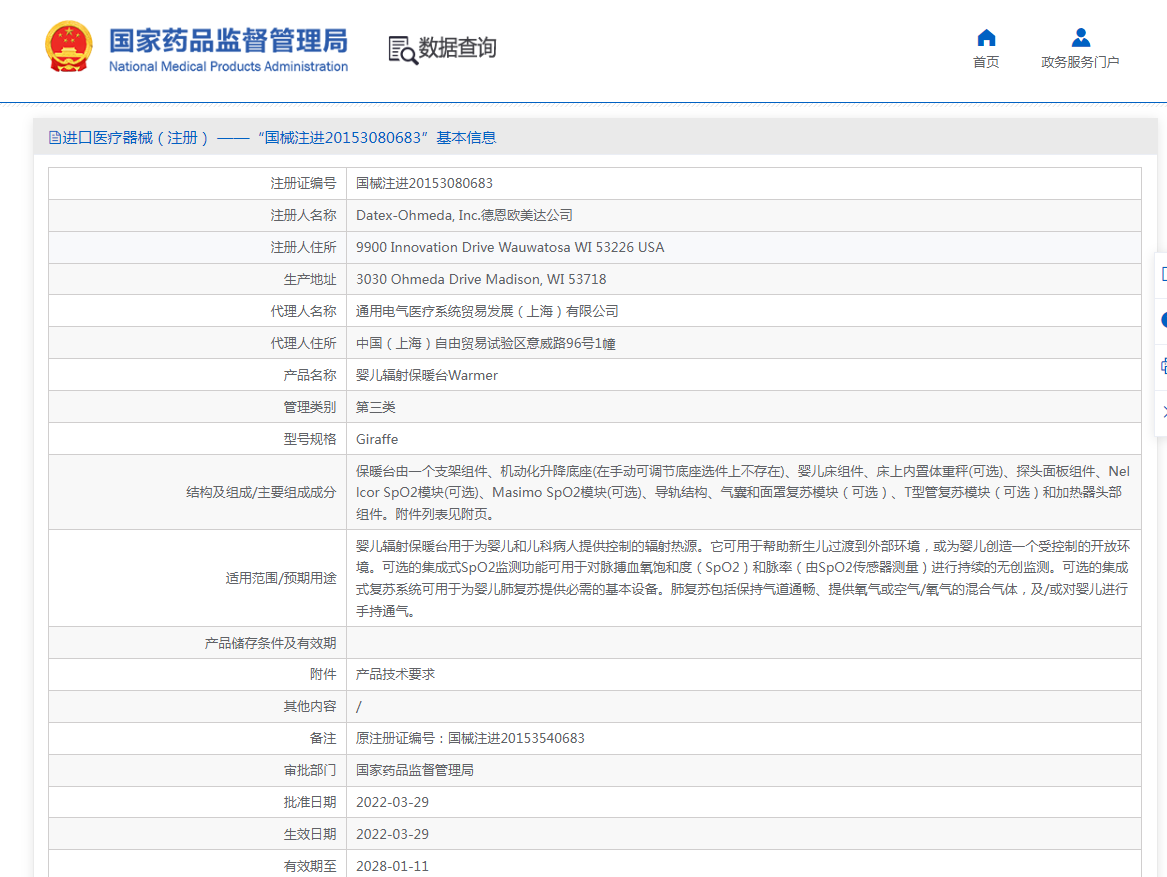1167x877 pixels.
Task: Click the document icon before 进口医疗器械
Action: point(54,138)
